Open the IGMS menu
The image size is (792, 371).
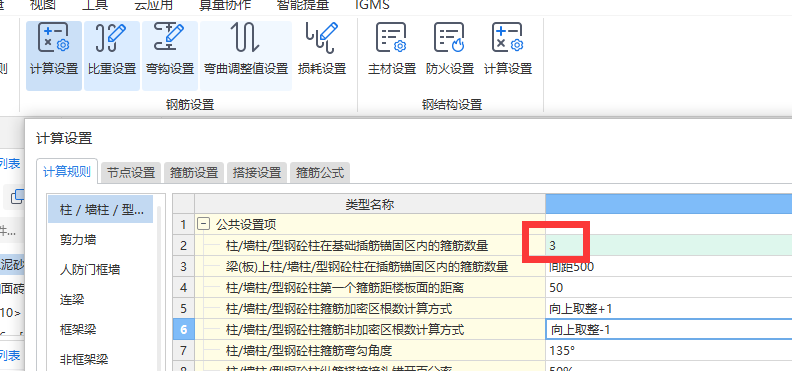click(x=372, y=5)
